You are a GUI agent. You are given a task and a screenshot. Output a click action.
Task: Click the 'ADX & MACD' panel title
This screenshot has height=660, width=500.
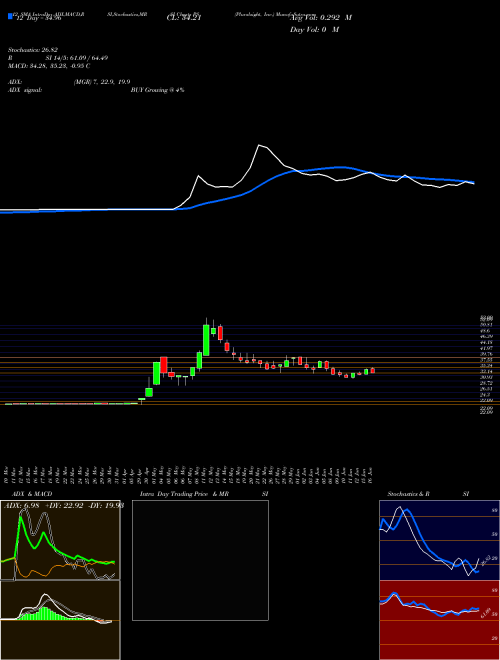pos(32,494)
